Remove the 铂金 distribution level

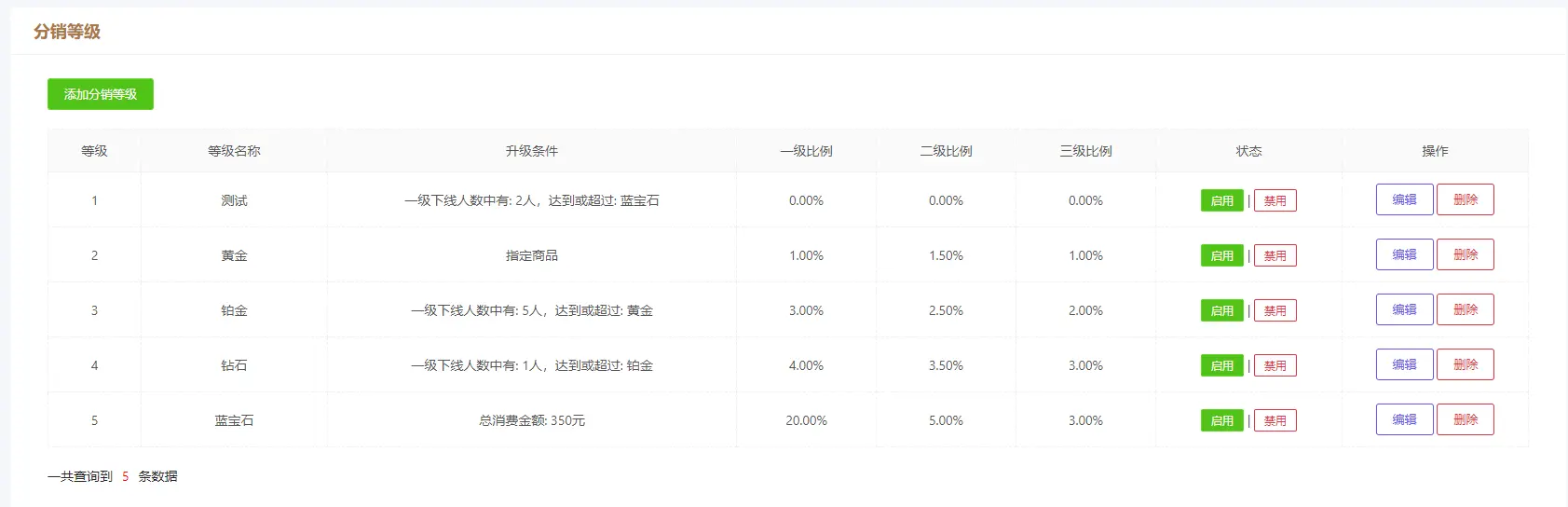(1465, 309)
